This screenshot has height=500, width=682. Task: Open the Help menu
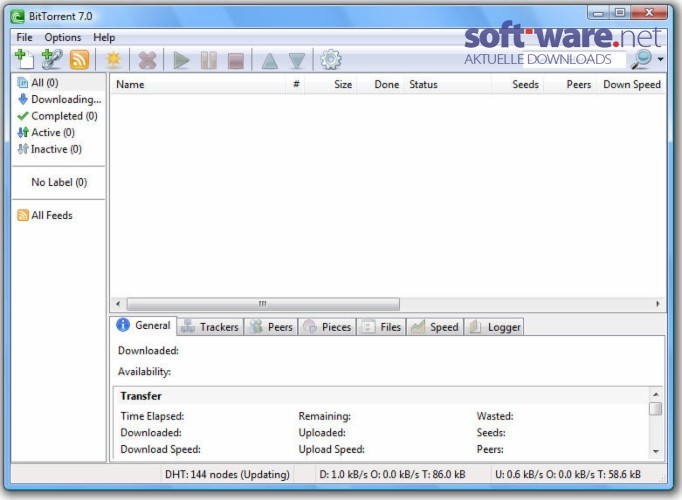click(104, 37)
